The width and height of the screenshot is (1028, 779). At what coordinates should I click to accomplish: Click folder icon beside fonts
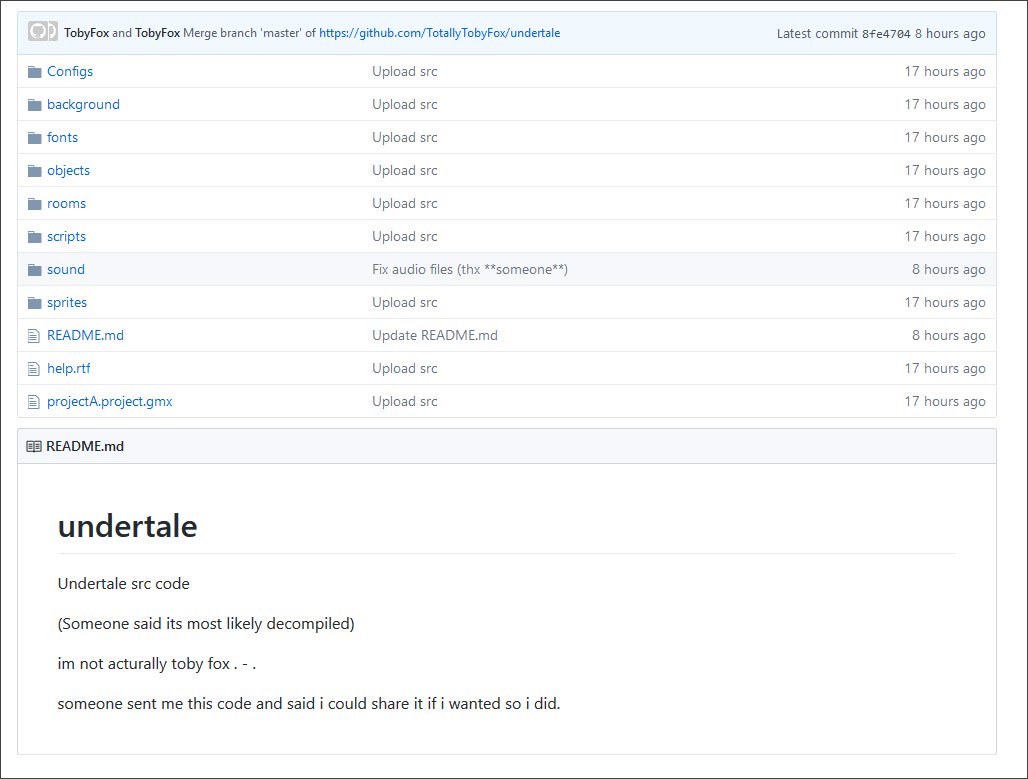[x=35, y=138]
